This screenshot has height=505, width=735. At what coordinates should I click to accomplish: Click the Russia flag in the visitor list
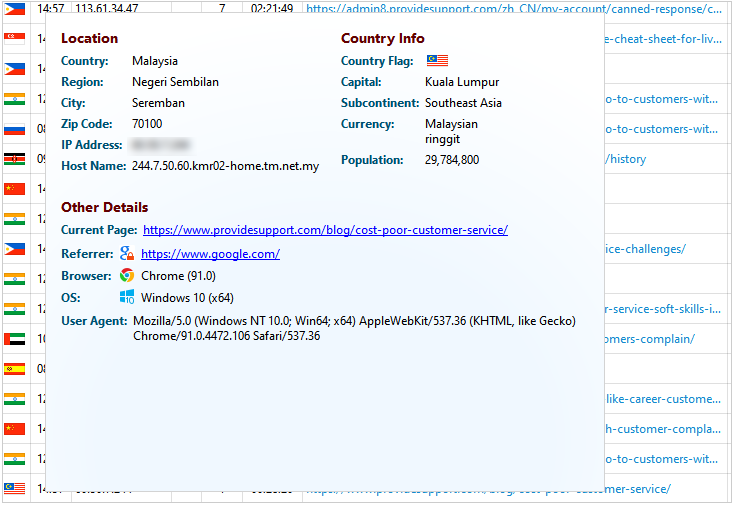(15, 129)
